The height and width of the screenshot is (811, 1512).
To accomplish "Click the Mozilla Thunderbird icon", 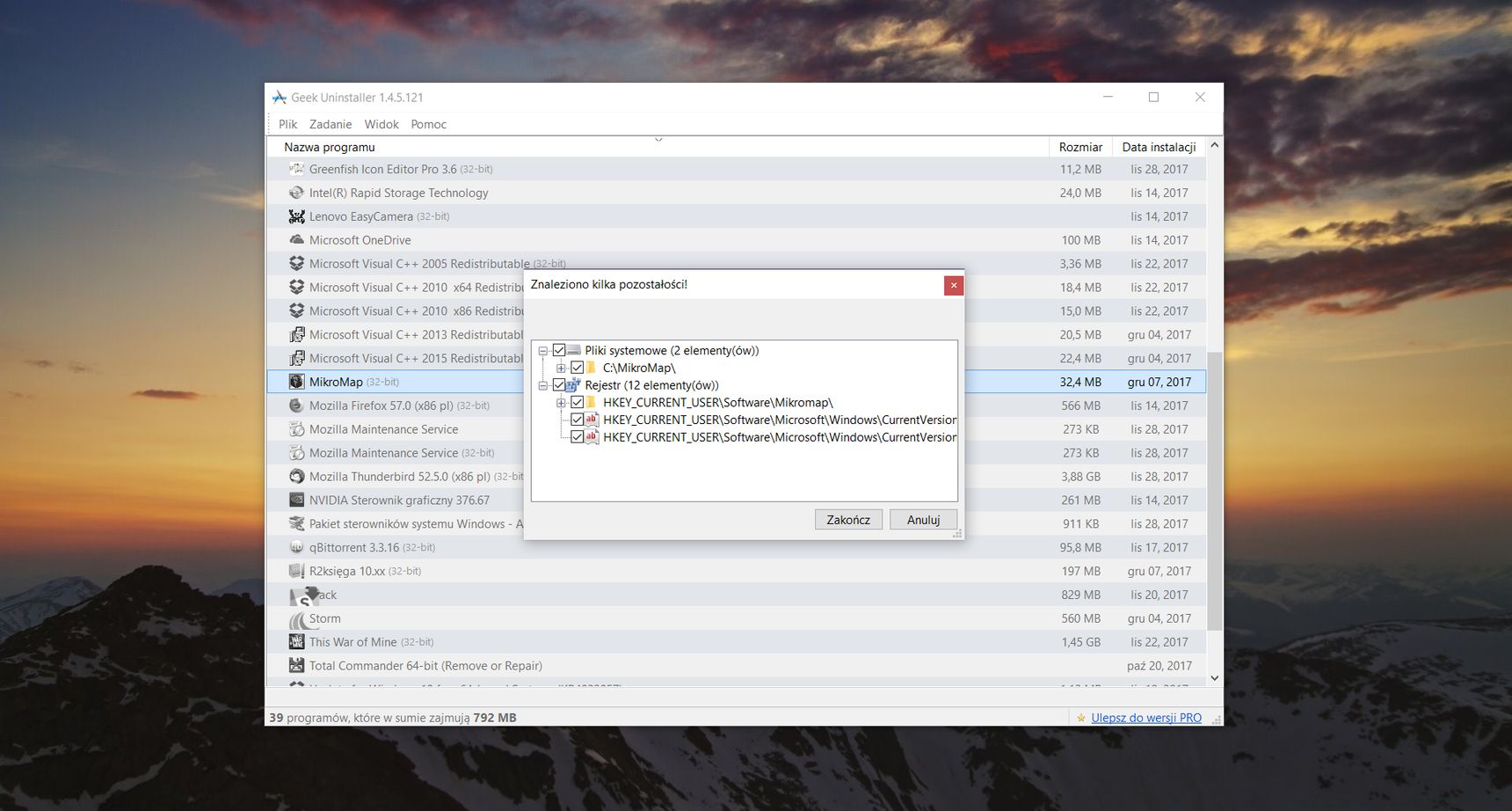I will click(296, 477).
